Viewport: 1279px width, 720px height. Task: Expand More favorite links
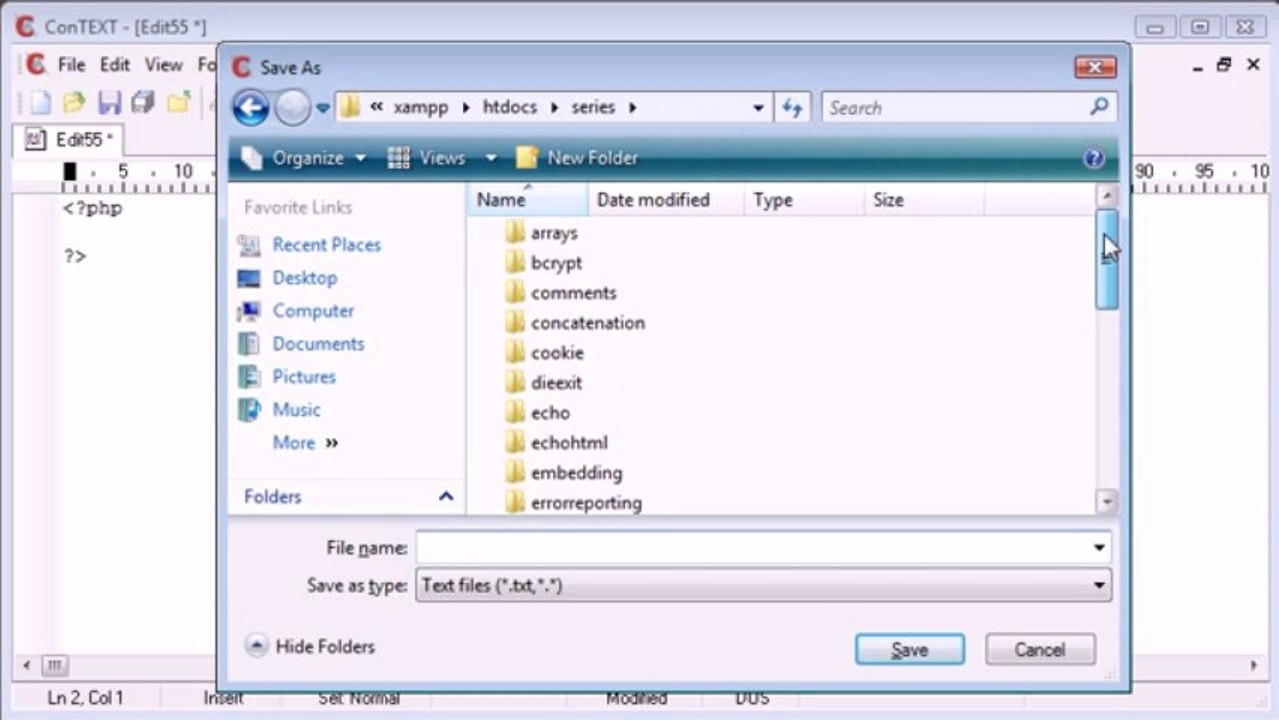tap(306, 443)
